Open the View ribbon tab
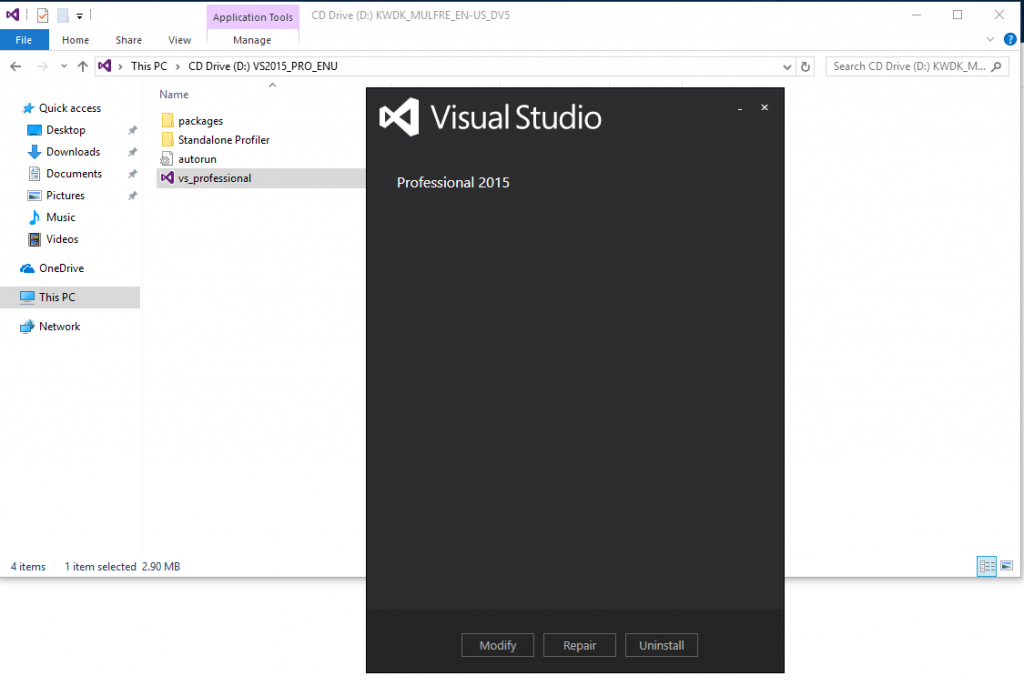This screenshot has width=1024, height=686. pyautogui.click(x=180, y=40)
